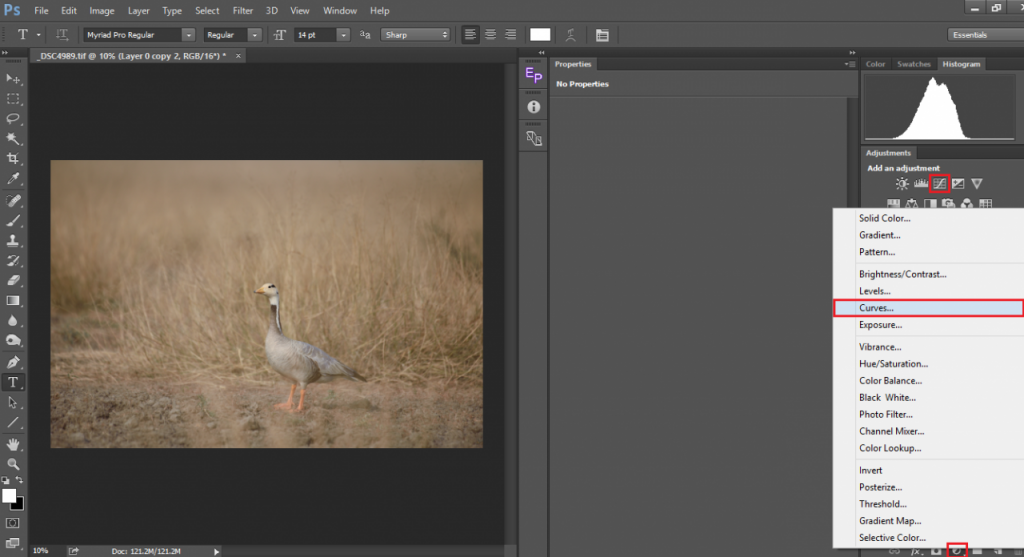Click the white text color swatch
The width and height of the screenshot is (1024, 557).
click(x=540, y=35)
